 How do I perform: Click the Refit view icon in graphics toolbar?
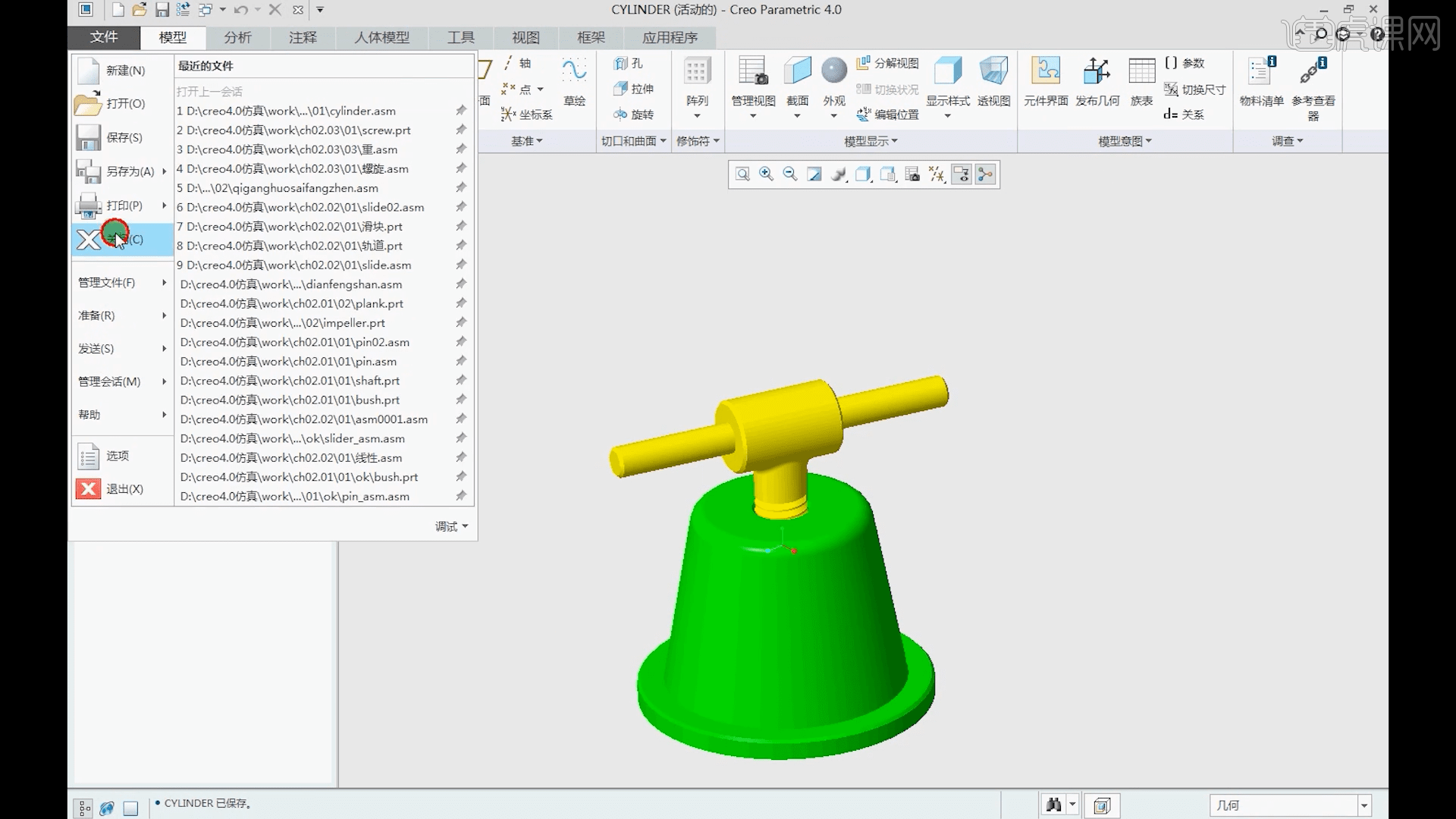(x=742, y=174)
